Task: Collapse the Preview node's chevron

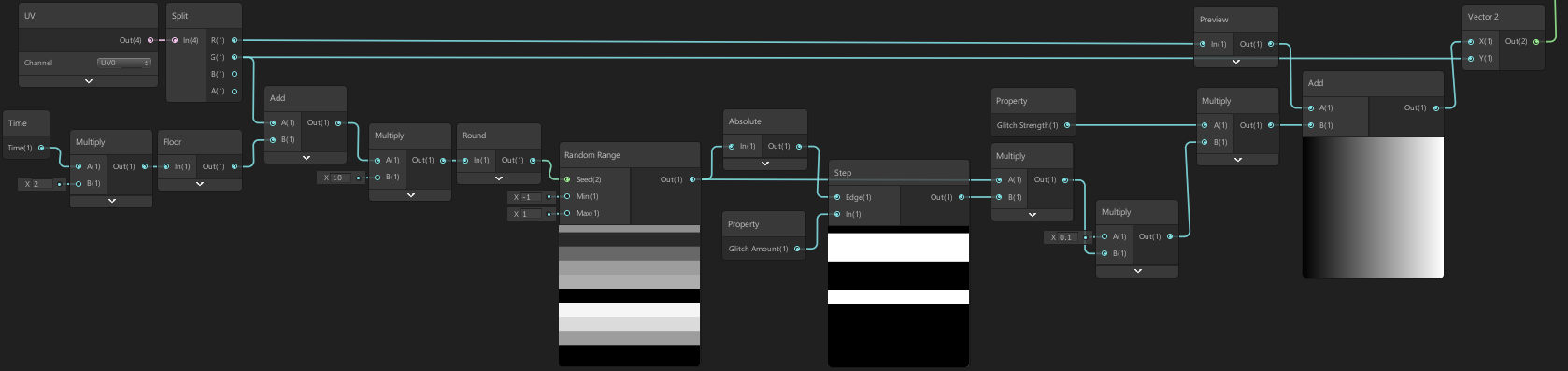Action: coord(1236,62)
